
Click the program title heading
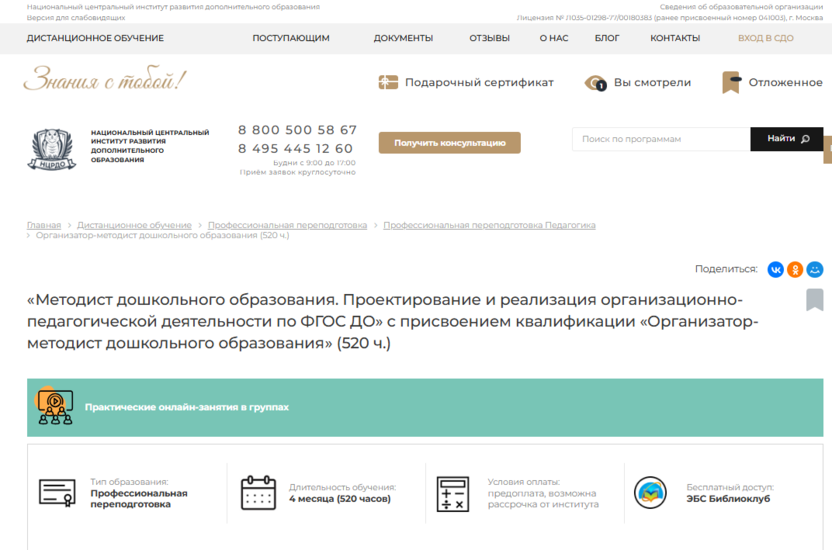(393, 321)
